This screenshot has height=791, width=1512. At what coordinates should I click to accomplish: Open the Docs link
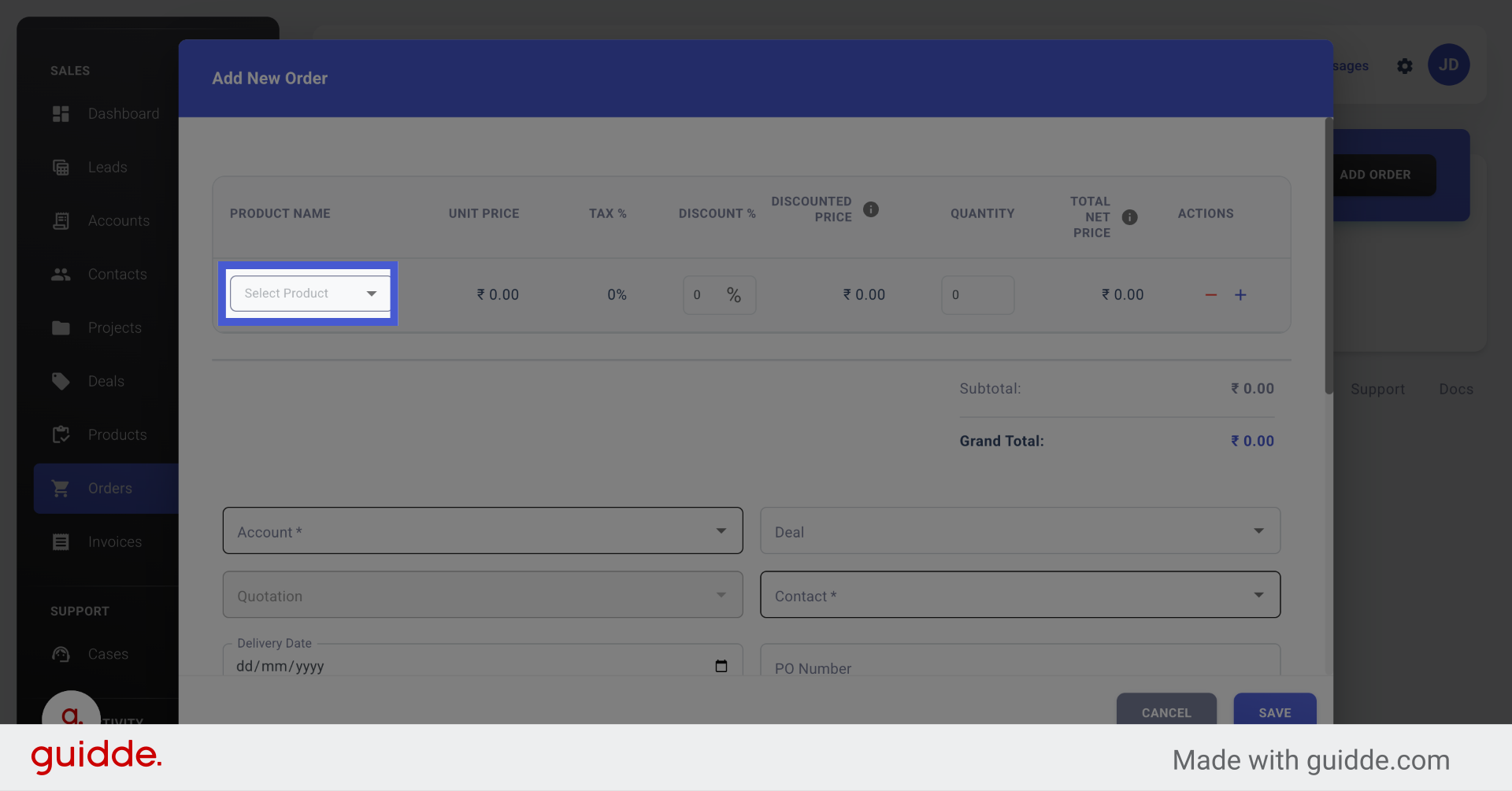click(1455, 389)
